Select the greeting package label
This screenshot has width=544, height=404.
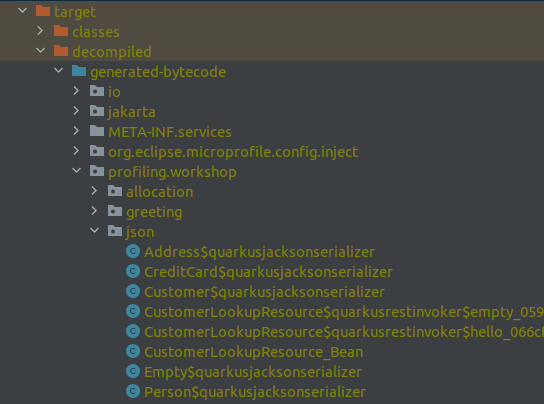tap(154, 212)
